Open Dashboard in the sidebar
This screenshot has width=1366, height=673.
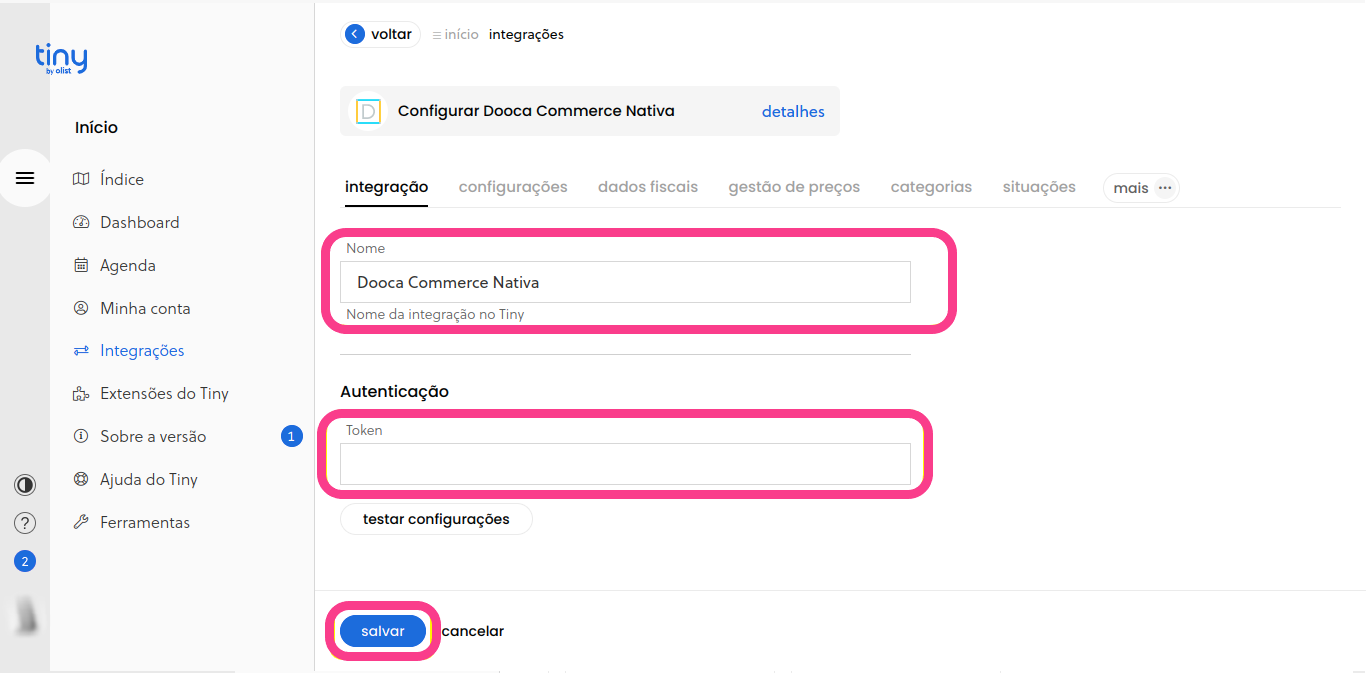pos(140,222)
